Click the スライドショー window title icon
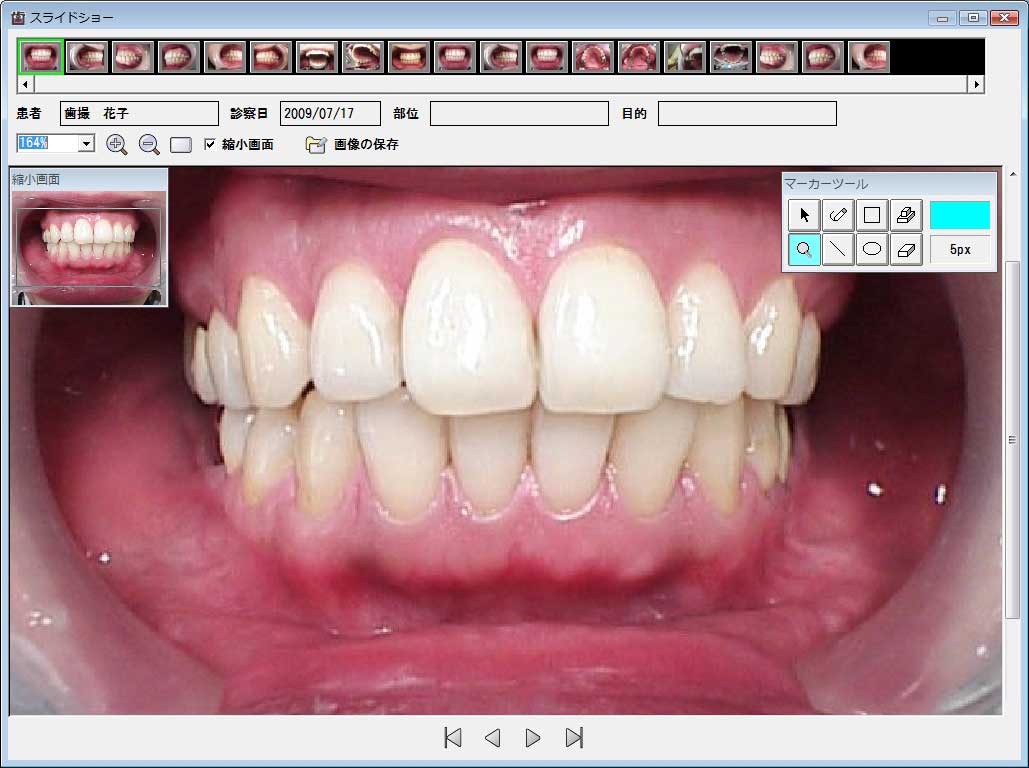The height and width of the screenshot is (768, 1029). pyautogui.click(x=18, y=18)
